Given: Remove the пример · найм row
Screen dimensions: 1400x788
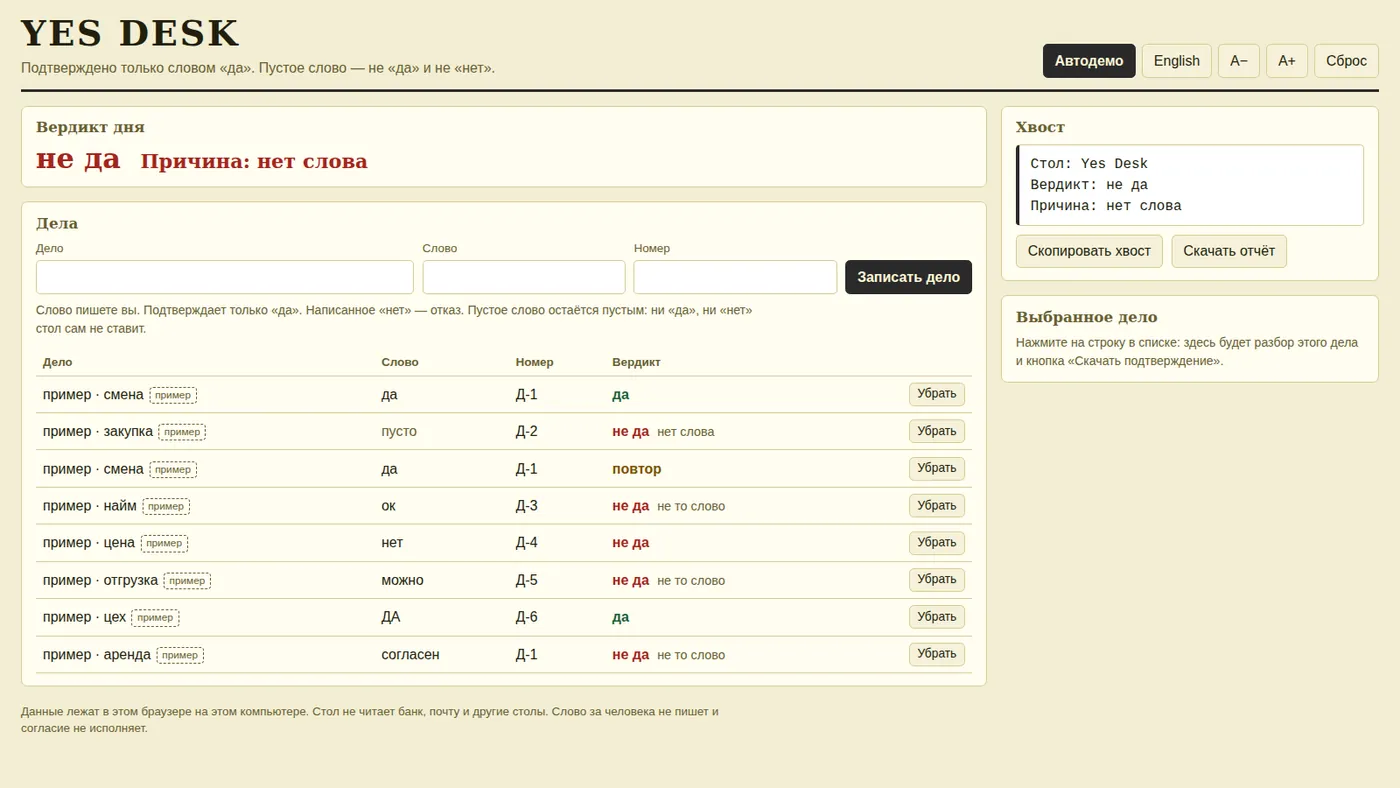Looking at the screenshot, I should click(937, 505).
